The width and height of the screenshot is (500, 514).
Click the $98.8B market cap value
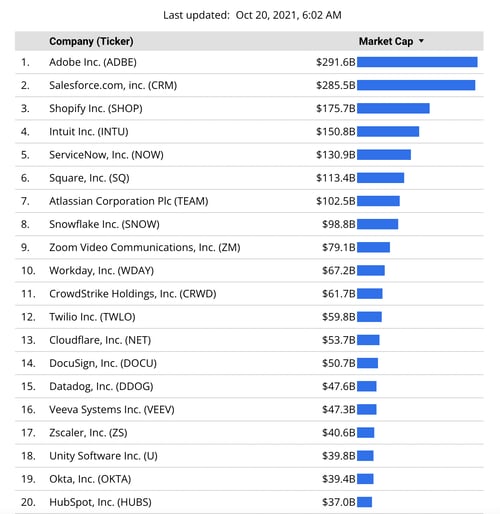tap(339, 224)
